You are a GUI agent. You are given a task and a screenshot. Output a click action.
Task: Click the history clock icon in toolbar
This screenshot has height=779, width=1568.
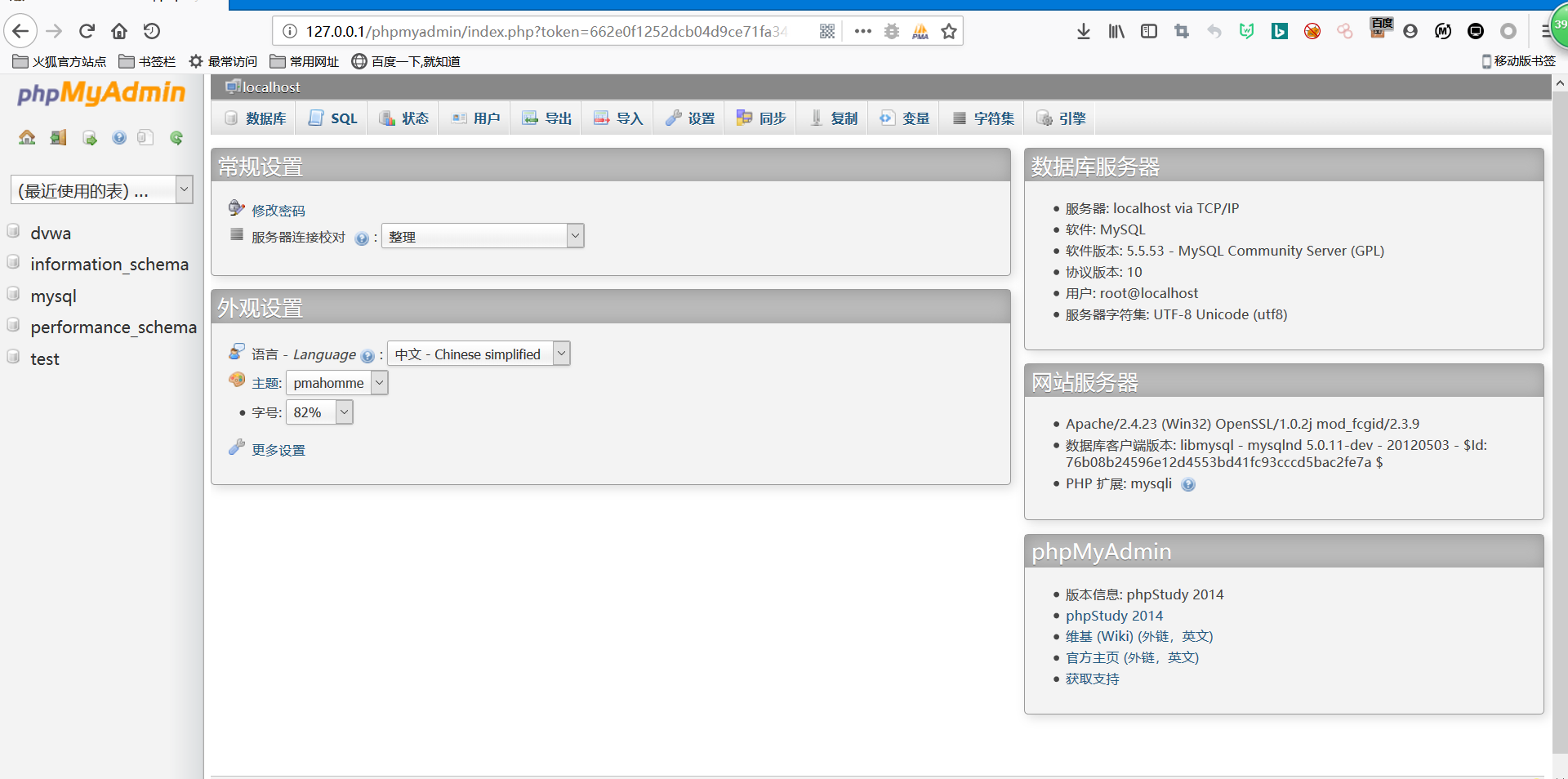[x=152, y=31]
